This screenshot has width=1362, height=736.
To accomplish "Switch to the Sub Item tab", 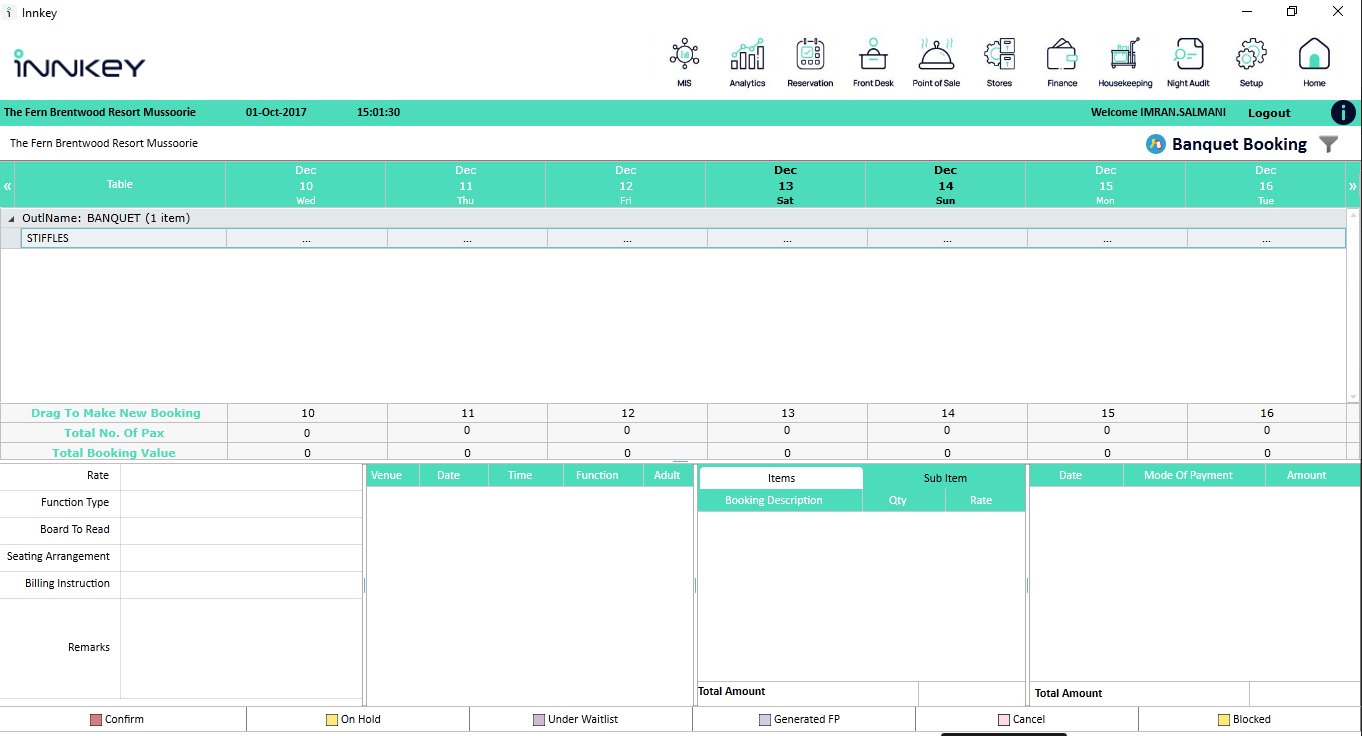I will pyautogui.click(x=945, y=478).
